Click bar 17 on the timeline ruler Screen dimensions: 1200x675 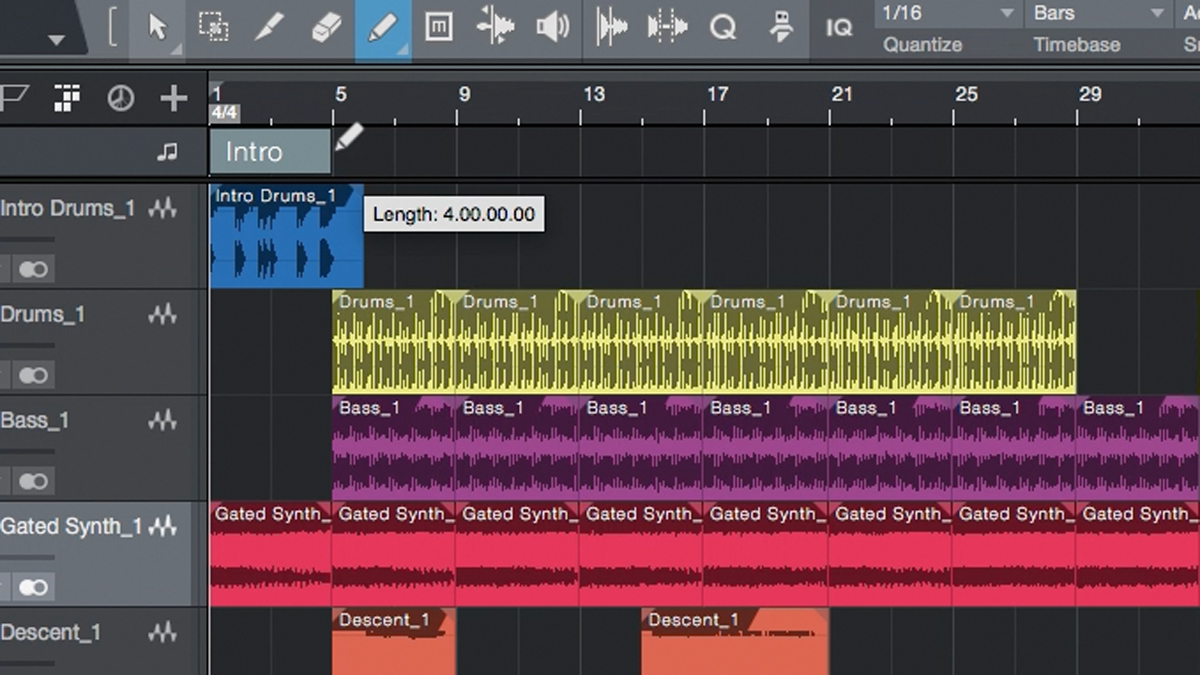[718, 94]
